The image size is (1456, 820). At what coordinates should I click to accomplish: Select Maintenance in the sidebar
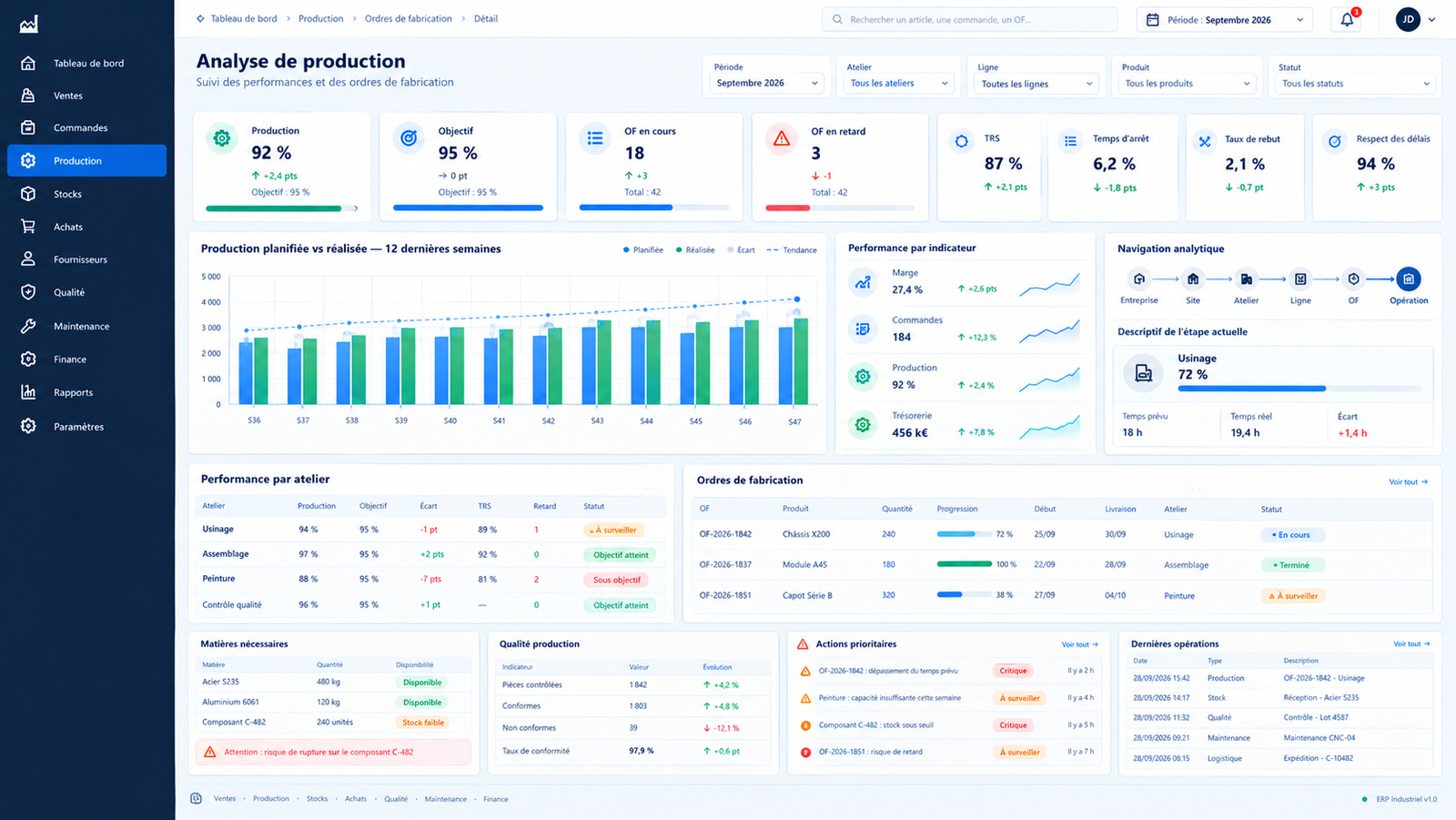pyautogui.click(x=87, y=326)
